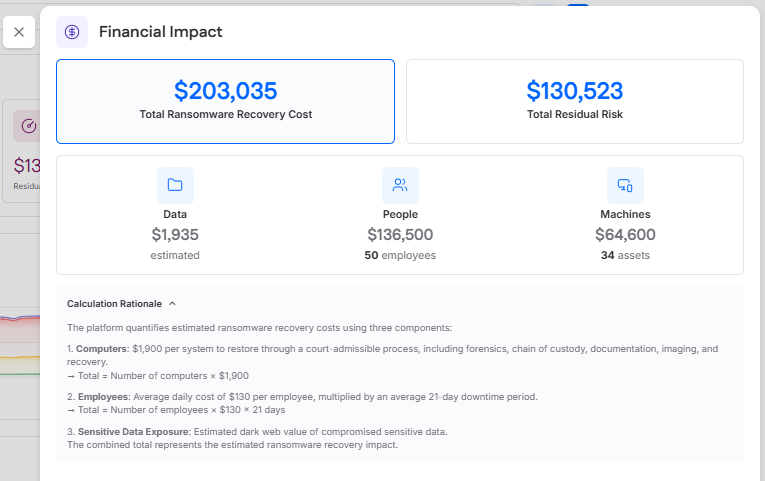Viewport: 765px width, 481px height.
Task: Click the Data folder icon
Action: click(175, 185)
